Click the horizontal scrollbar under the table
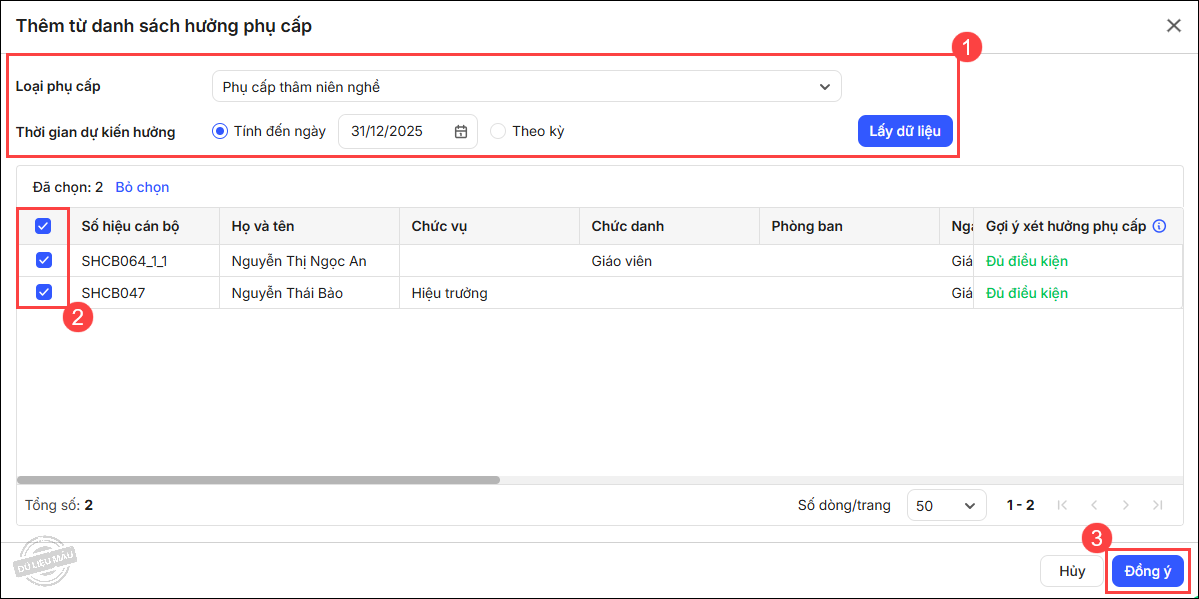 pyautogui.click(x=258, y=480)
